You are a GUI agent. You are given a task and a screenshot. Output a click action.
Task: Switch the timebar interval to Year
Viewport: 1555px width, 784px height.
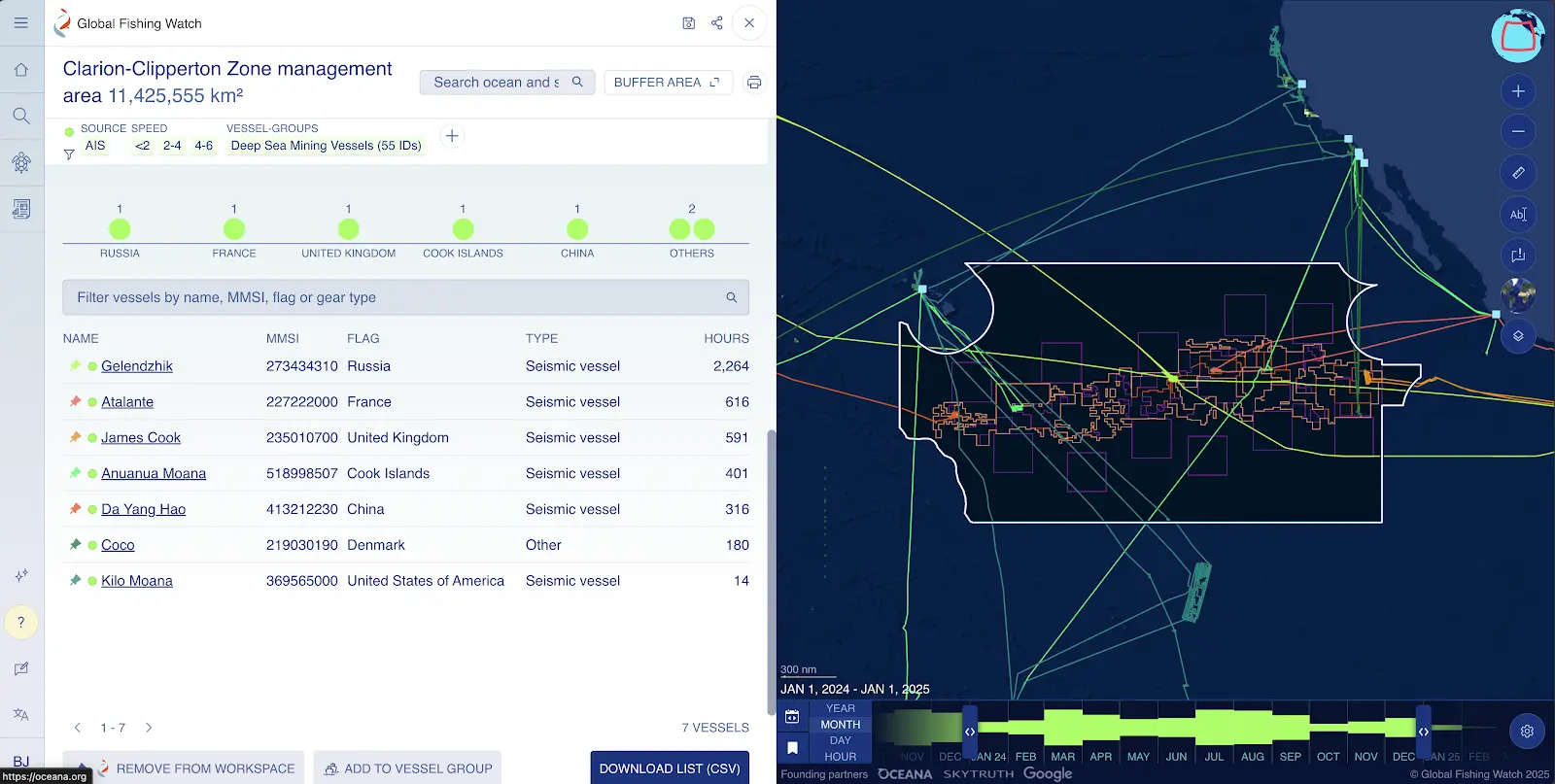point(840,708)
